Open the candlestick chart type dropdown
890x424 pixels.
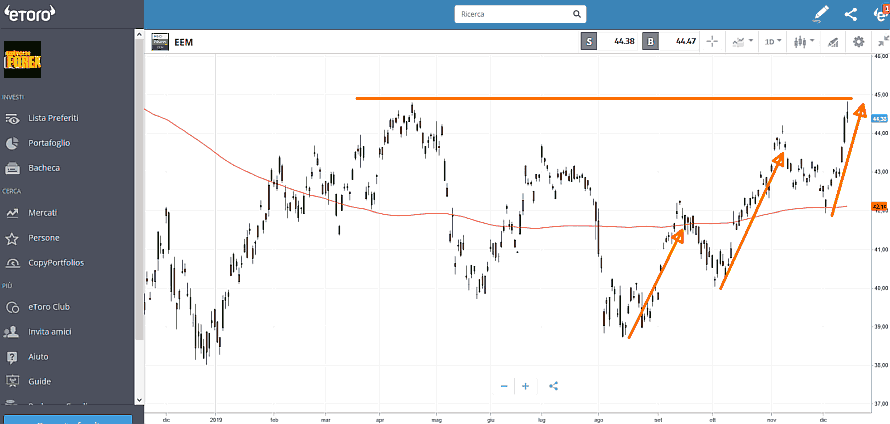(x=803, y=42)
